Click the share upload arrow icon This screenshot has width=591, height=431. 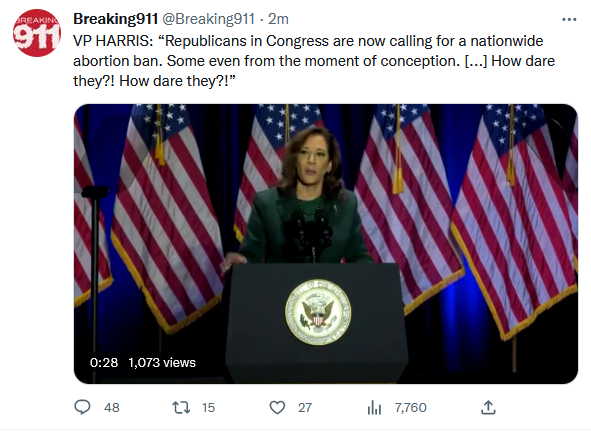tap(488, 407)
